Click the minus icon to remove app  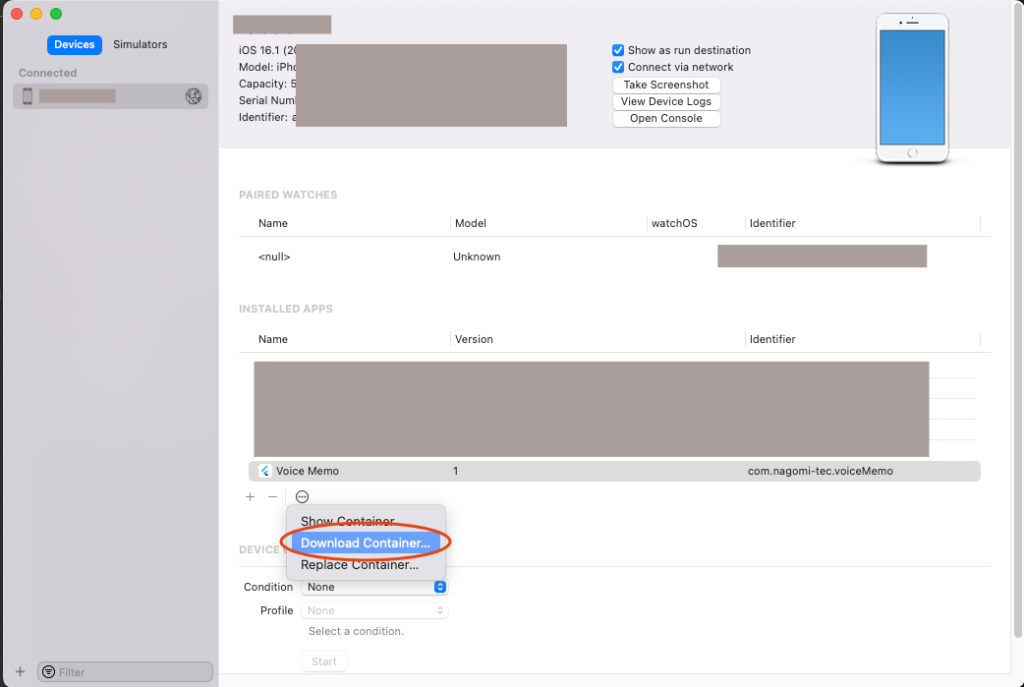[272, 497]
